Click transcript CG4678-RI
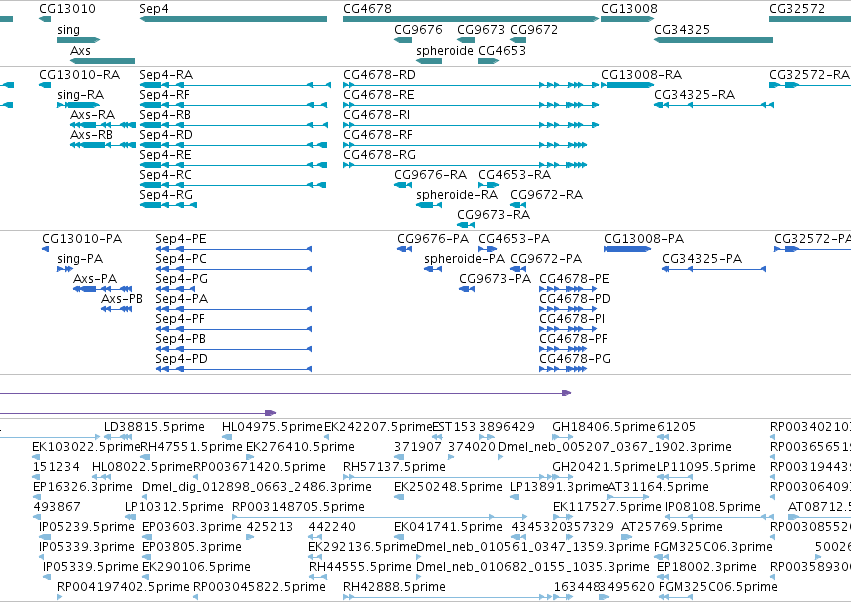Viewport: 851px width, 602px height. (471, 125)
